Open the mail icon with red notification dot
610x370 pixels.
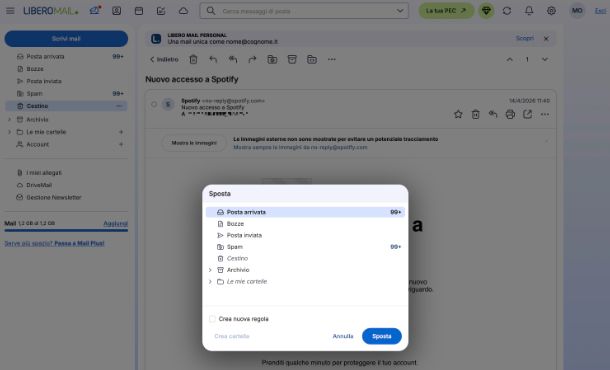pyautogui.click(x=95, y=11)
